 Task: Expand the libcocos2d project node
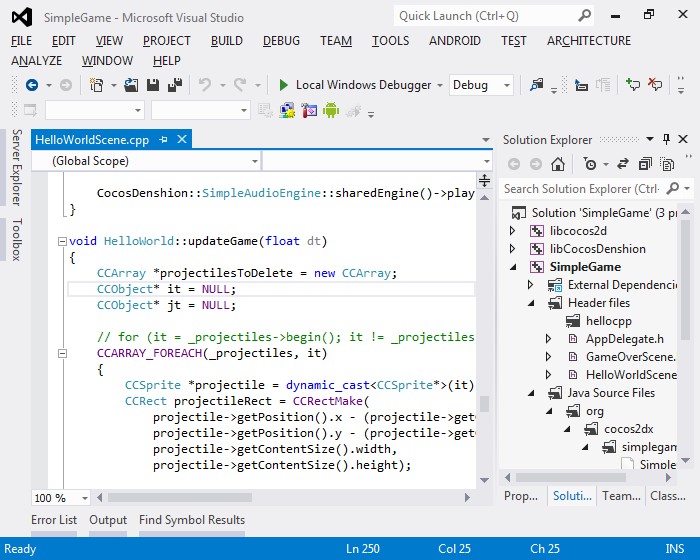(512, 231)
